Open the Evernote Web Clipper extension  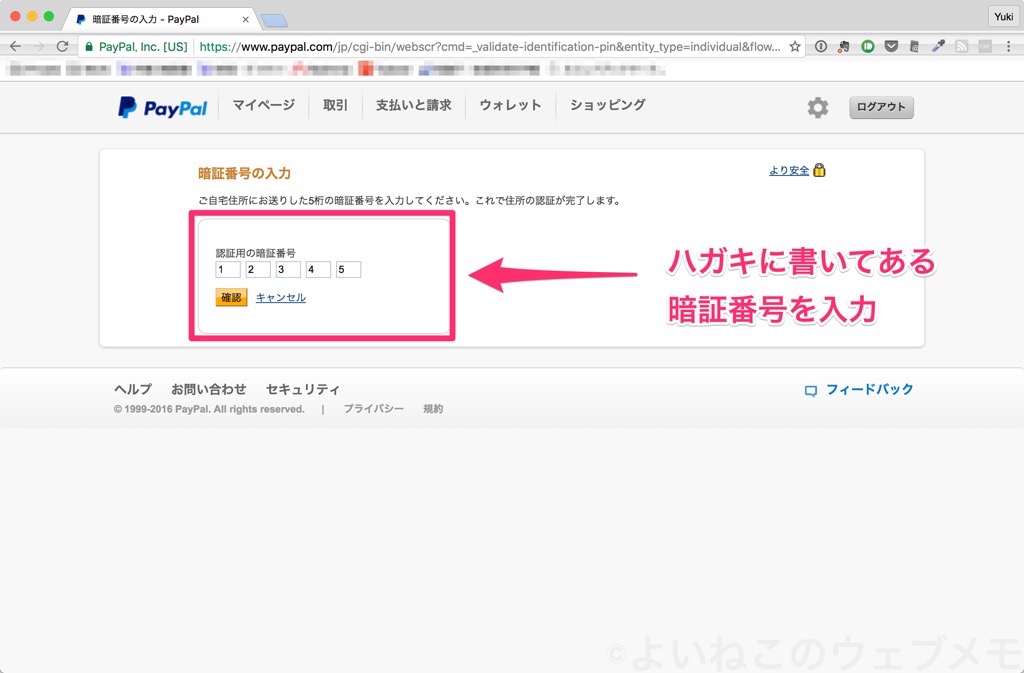pos(845,45)
